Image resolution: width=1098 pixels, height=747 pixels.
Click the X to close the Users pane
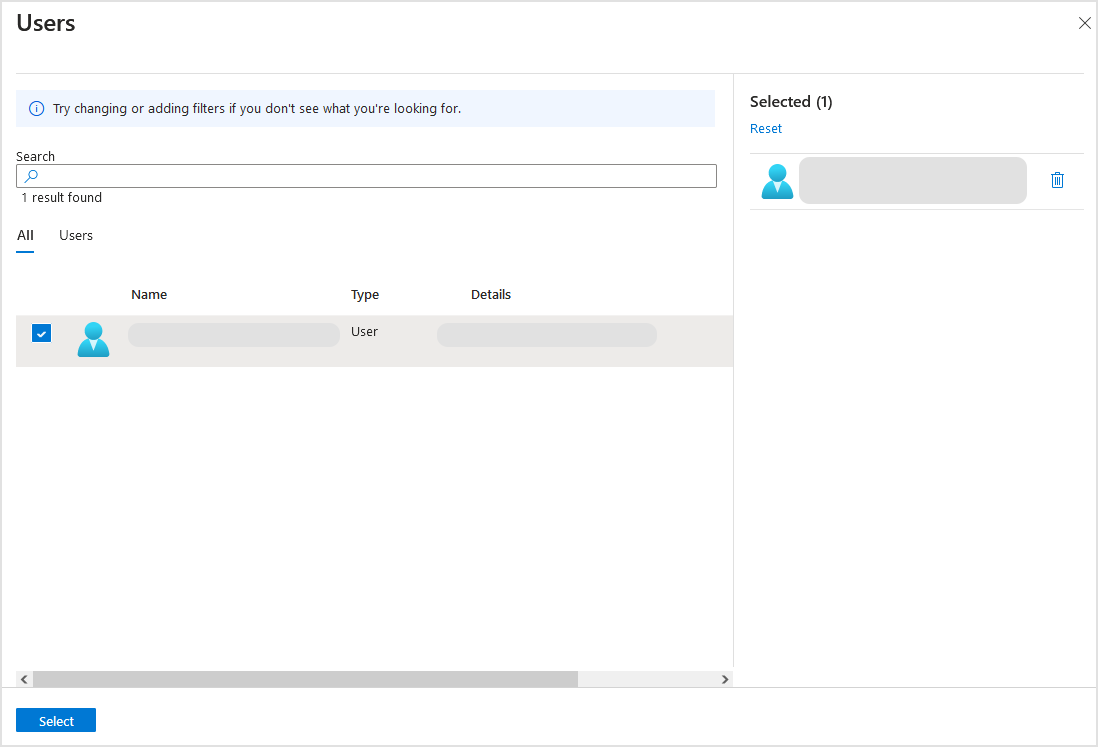coord(1085,23)
